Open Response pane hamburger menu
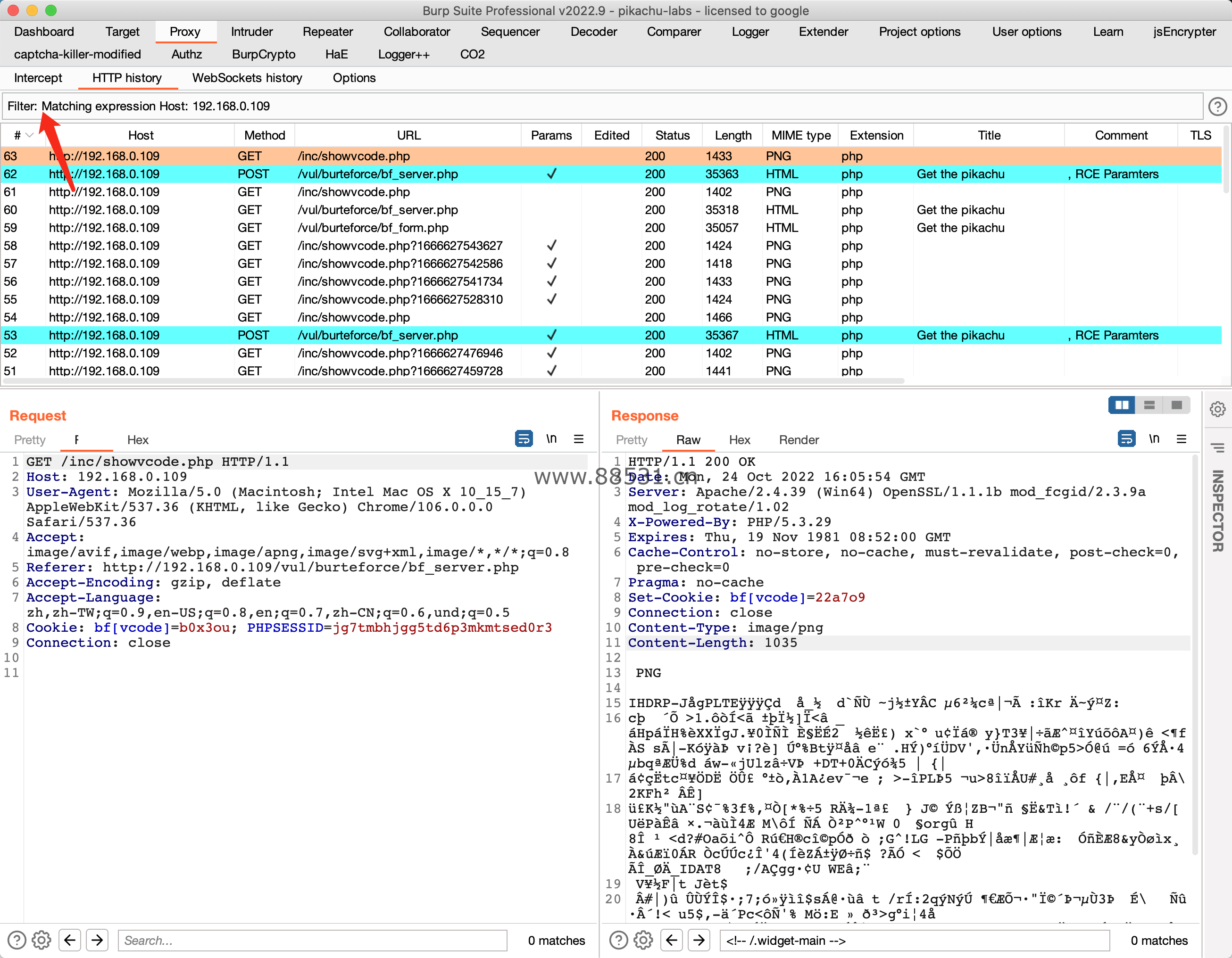 pos(1182,438)
